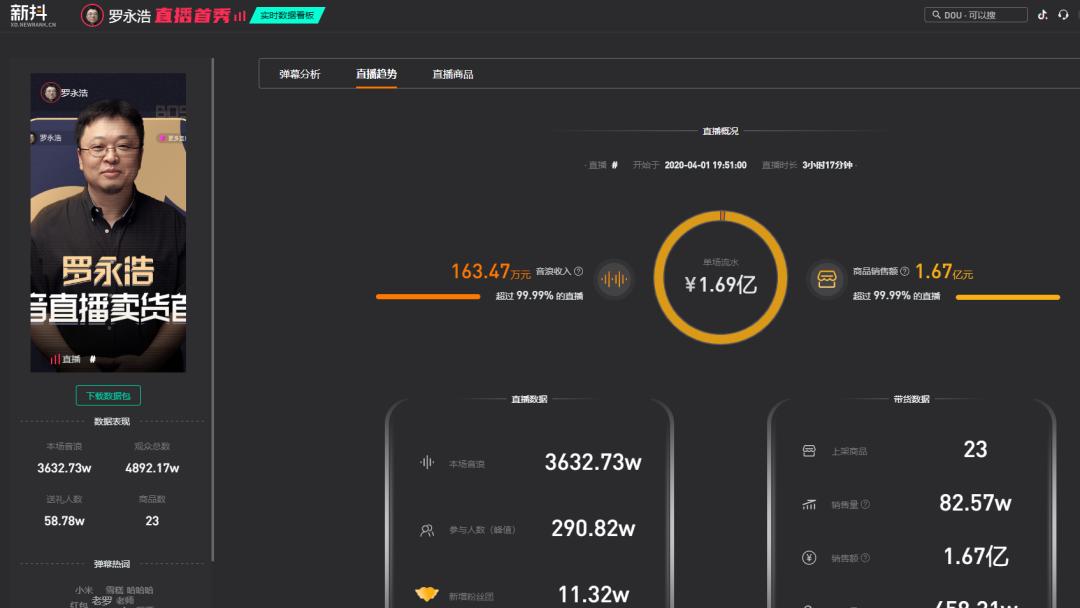The width and height of the screenshot is (1080, 608).
Task: Click the yellow 商品销售额 progress bar
Action: [x=1008, y=297]
